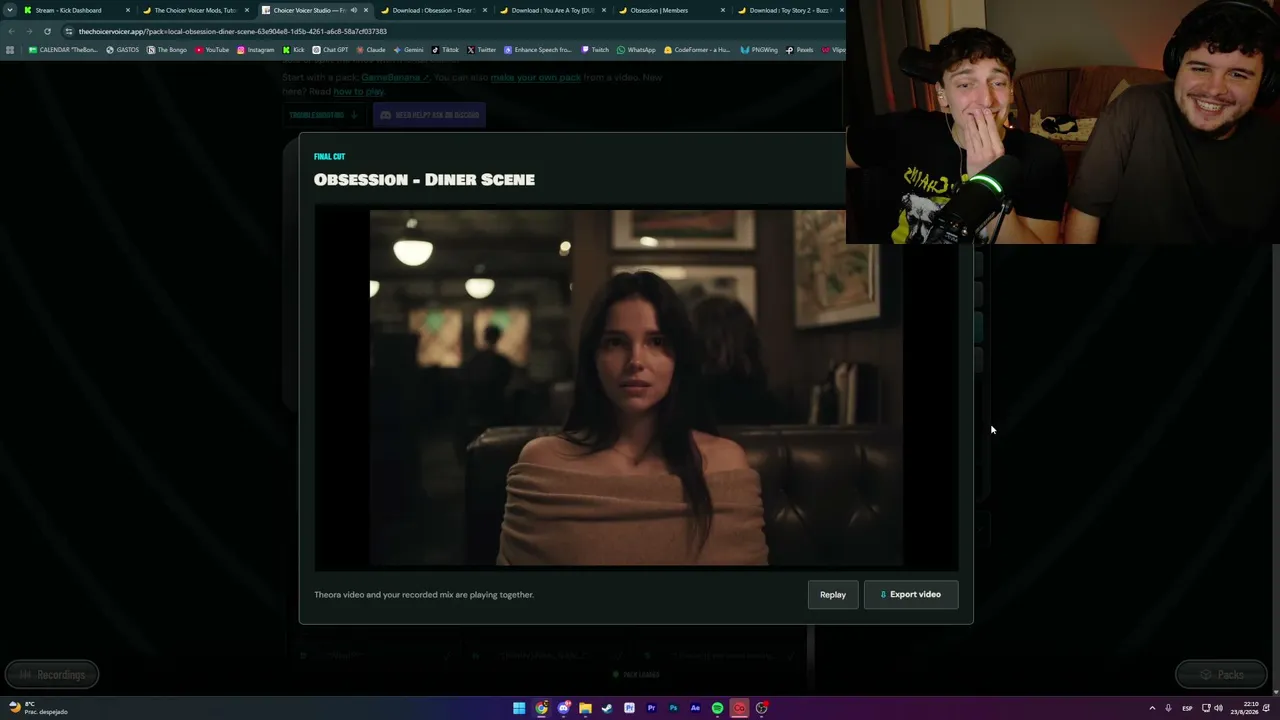Reload the page with the refresh icon

(47, 31)
